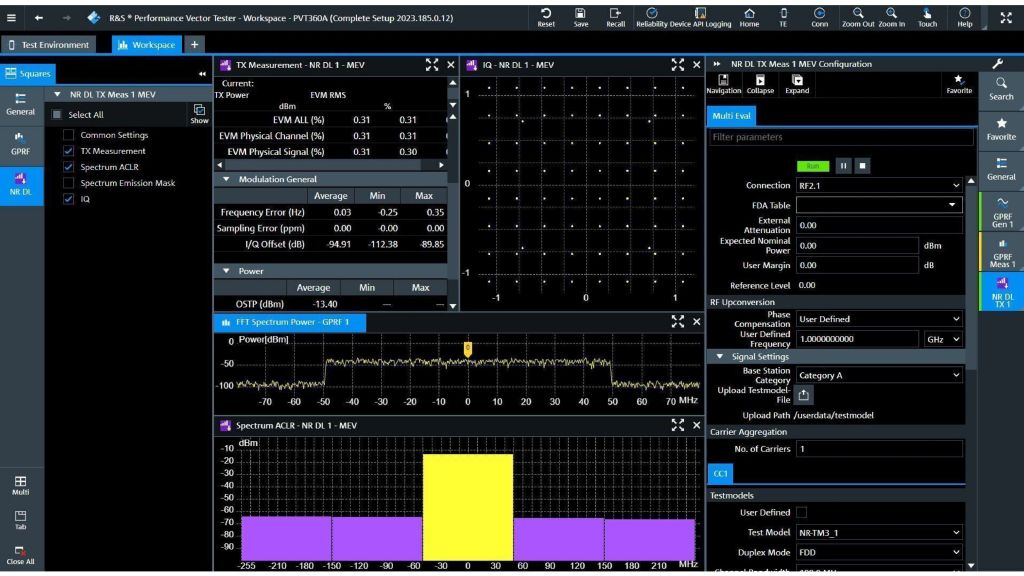Open the GPRF section in left sidebar
The image size is (1024, 576).
coord(20,144)
